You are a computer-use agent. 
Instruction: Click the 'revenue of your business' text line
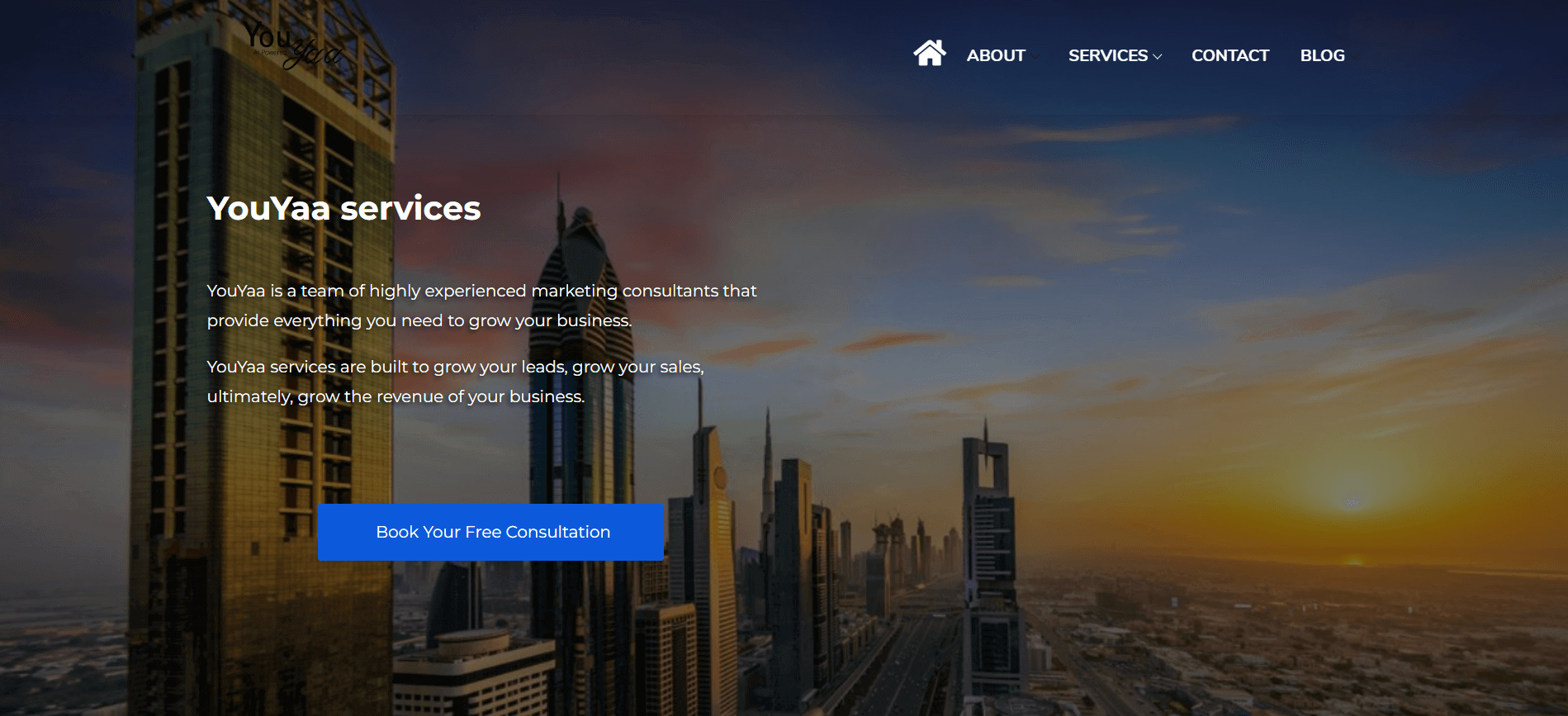point(396,396)
